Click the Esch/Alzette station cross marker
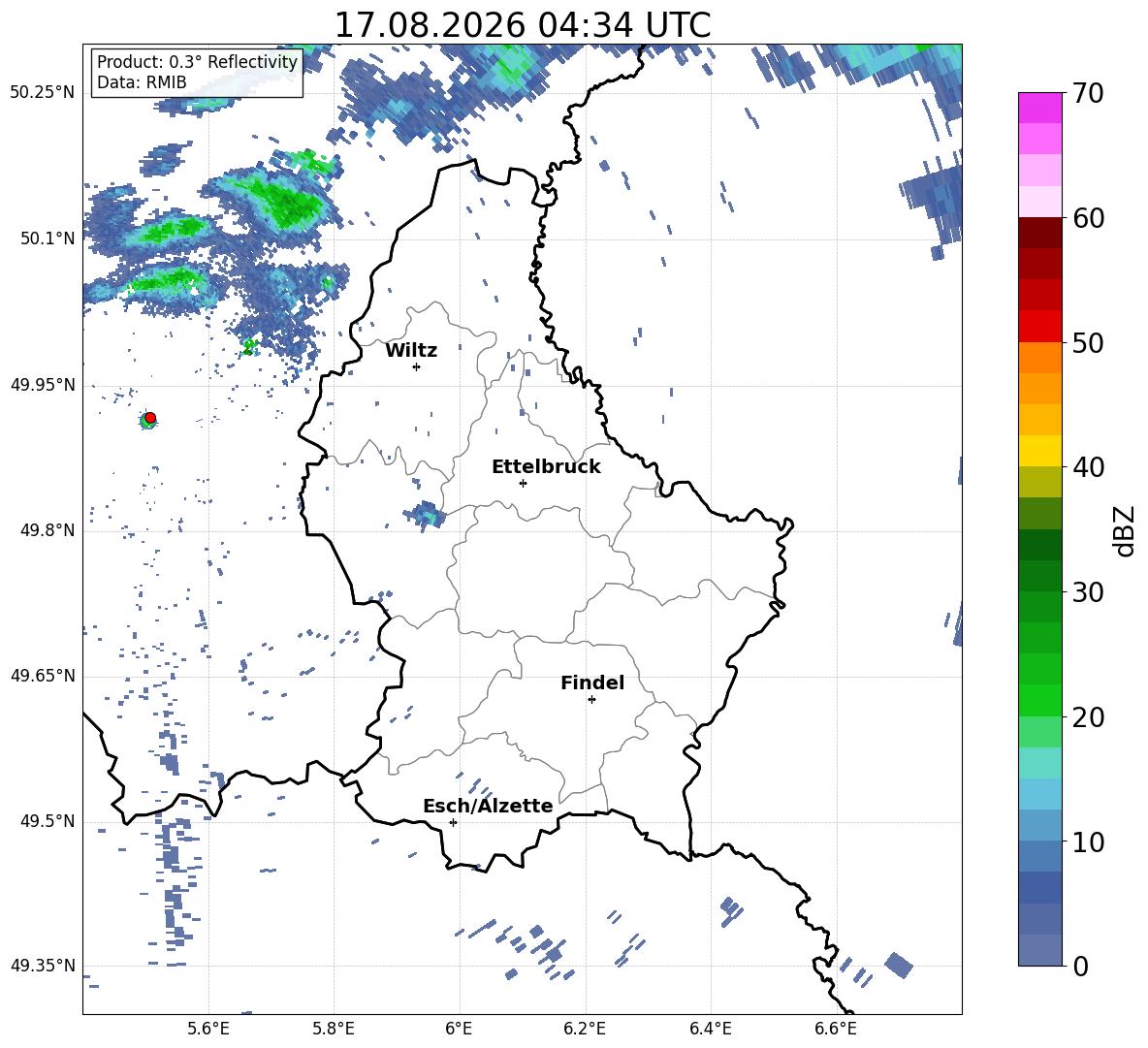 click(453, 822)
